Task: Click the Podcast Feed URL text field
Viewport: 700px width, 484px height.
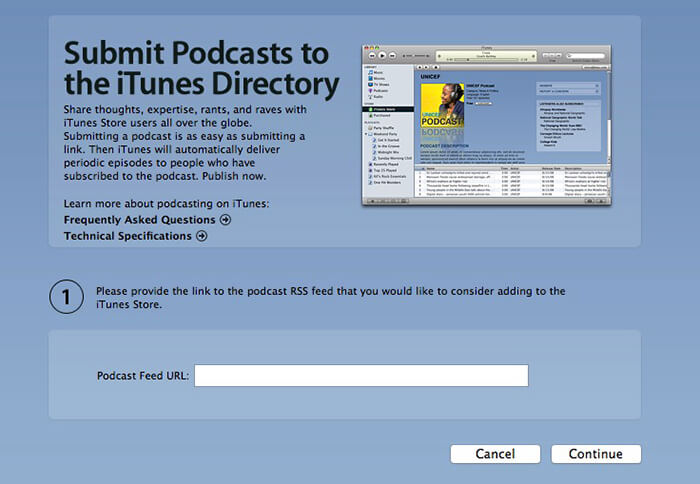Action: (361, 375)
